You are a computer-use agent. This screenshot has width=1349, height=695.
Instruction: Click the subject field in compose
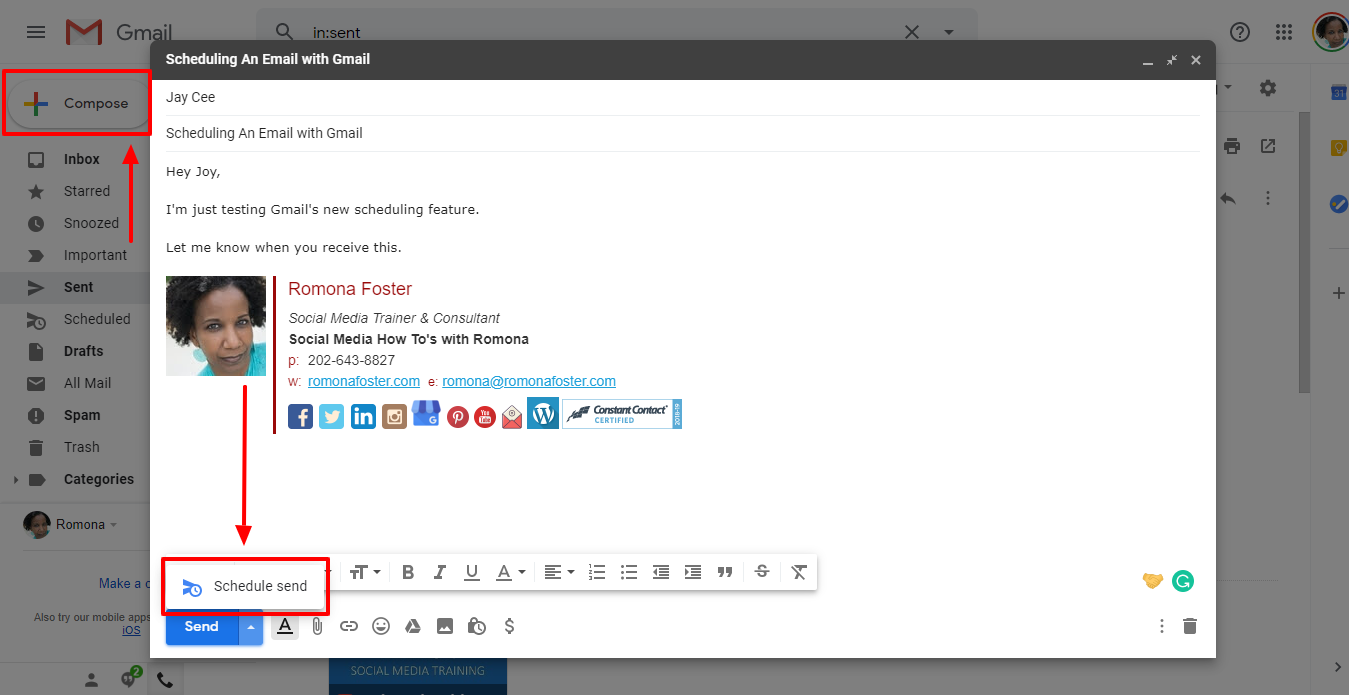[683, 133]
